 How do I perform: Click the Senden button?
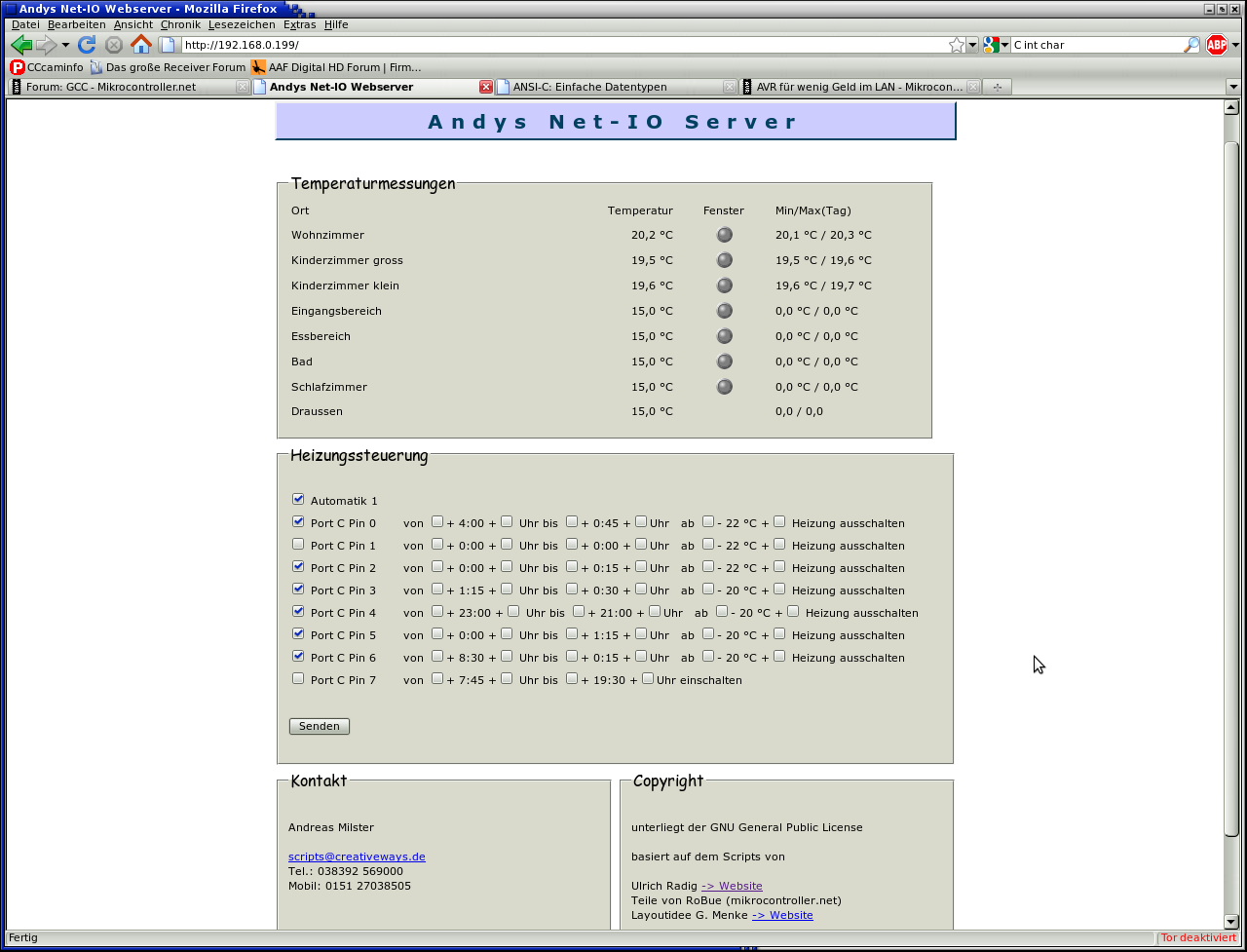click(x=320, y=726)
